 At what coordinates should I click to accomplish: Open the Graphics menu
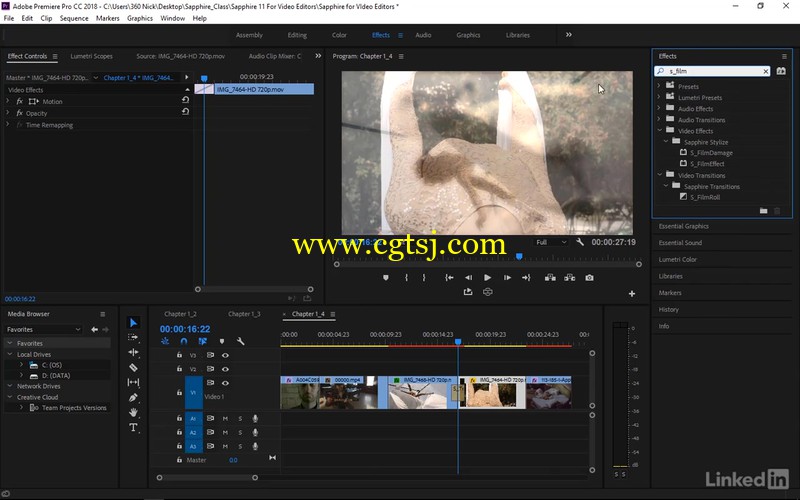140,18
